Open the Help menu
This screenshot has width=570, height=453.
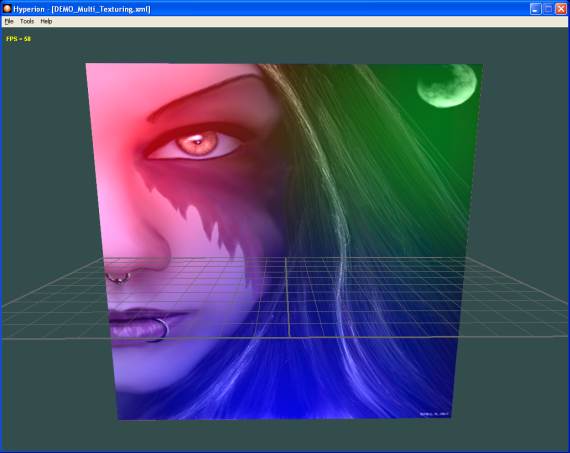(46, 21)
